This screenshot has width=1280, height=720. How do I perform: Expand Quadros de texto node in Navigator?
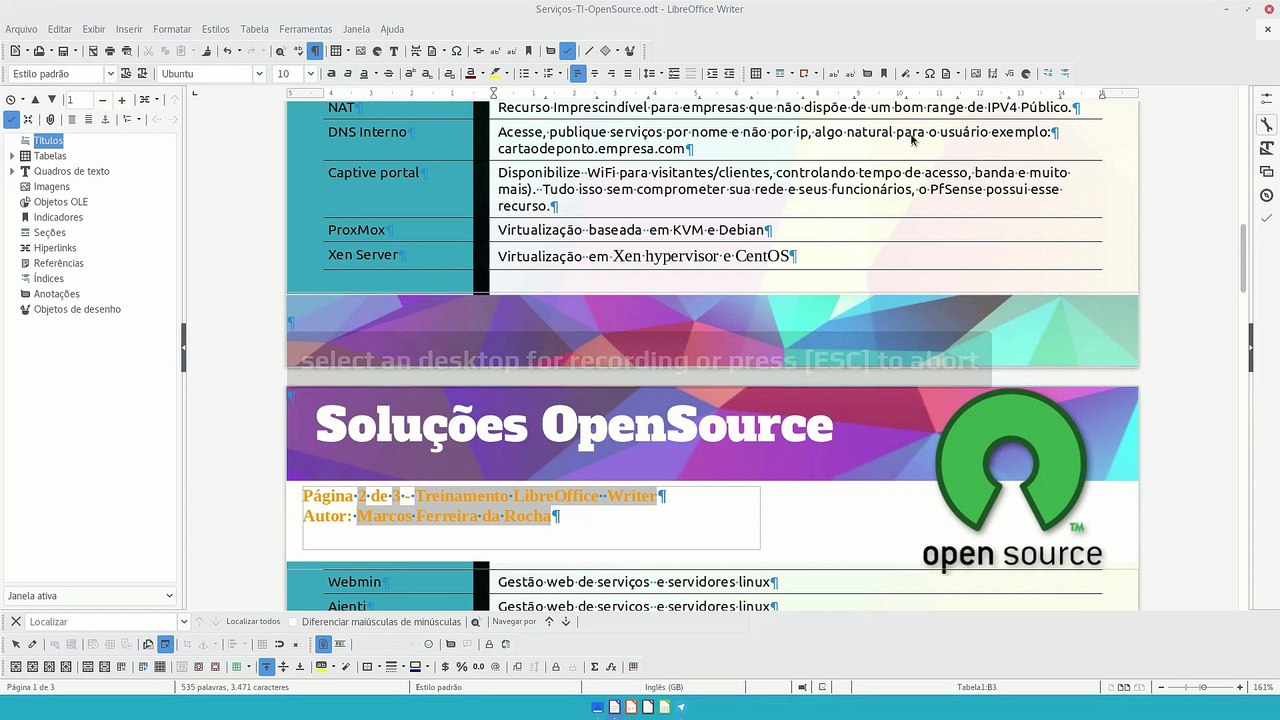point(12,171)
